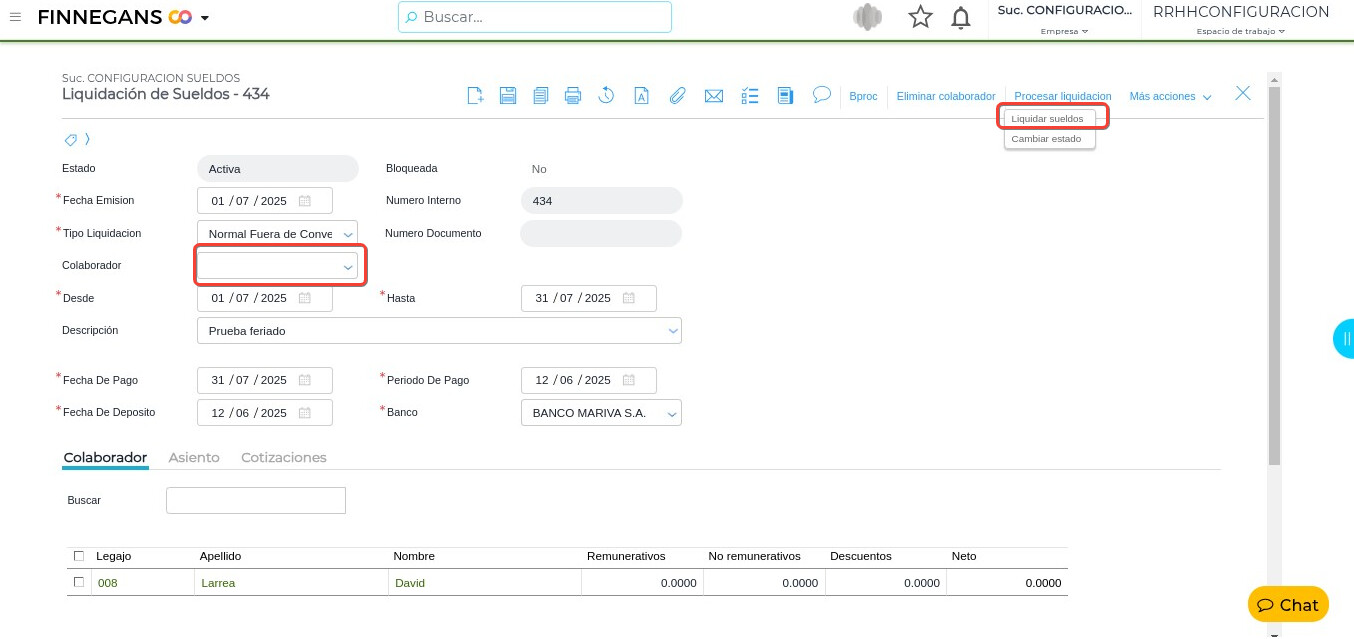Click the document with letter A icon
This screenshot has height=639, width=1354.
tap(642, 96)
